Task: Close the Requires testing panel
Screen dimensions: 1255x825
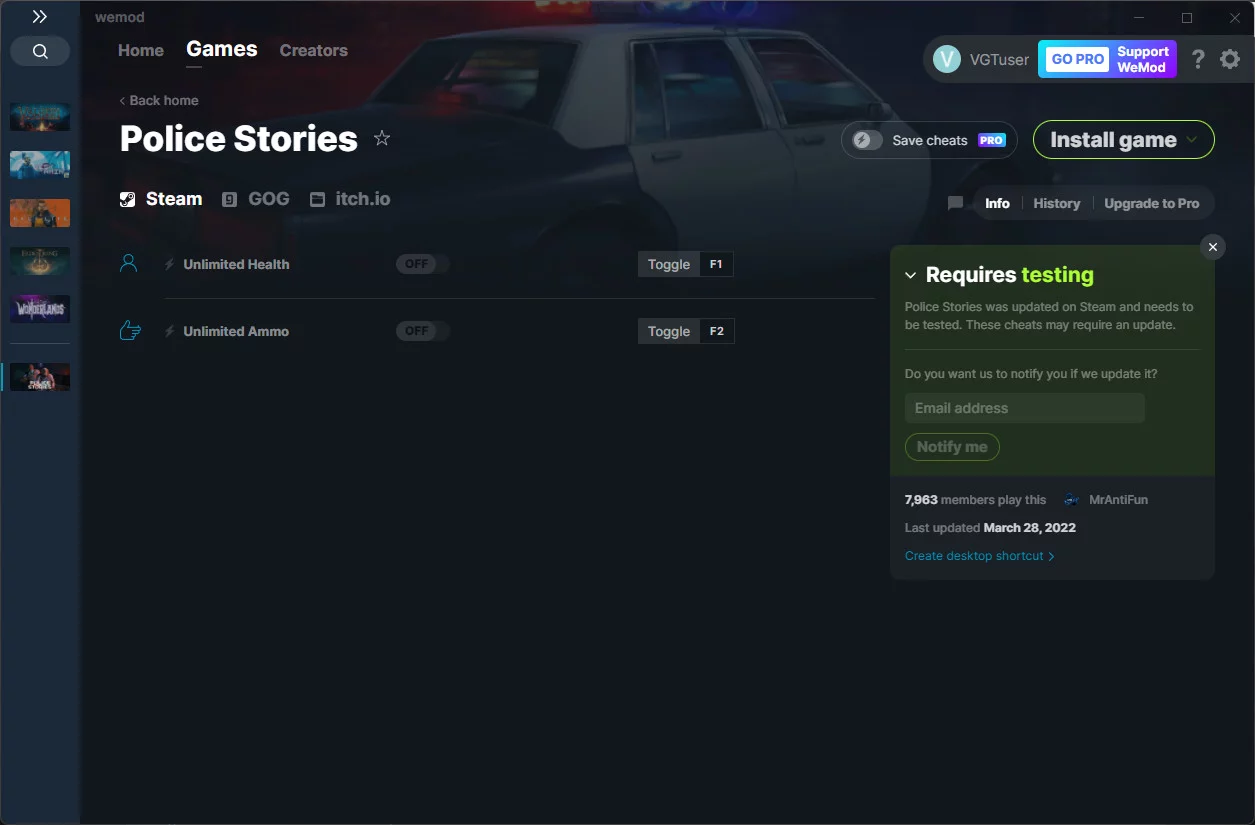Action: [x=1213, y=247]
